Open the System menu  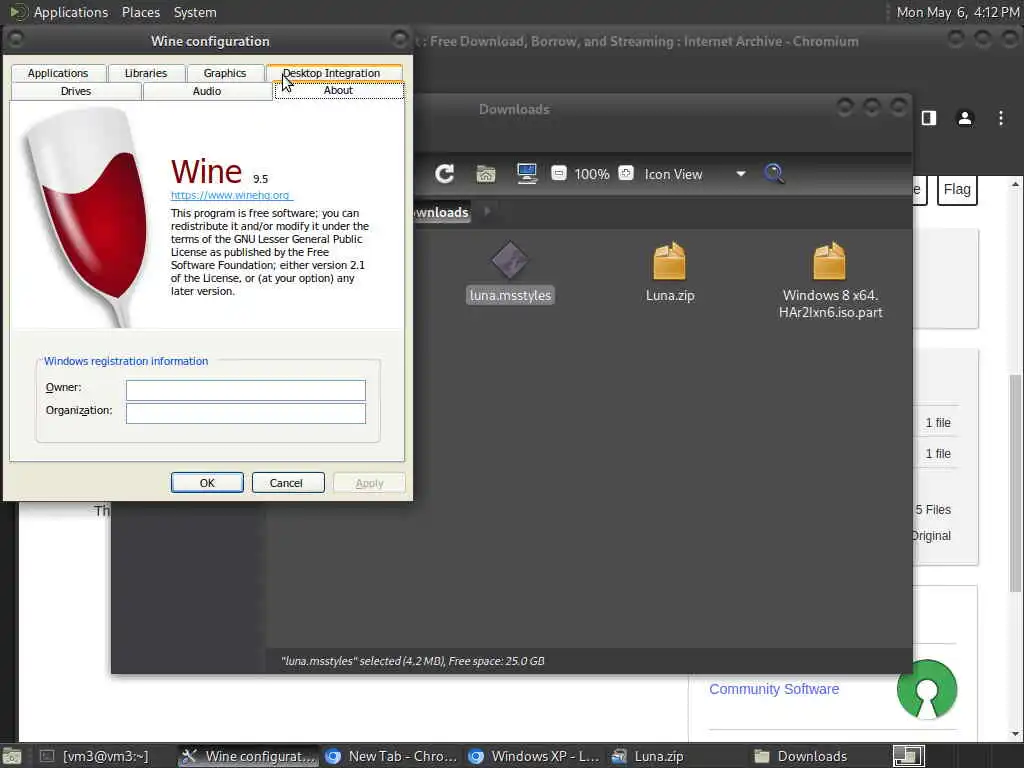[195, 12]
